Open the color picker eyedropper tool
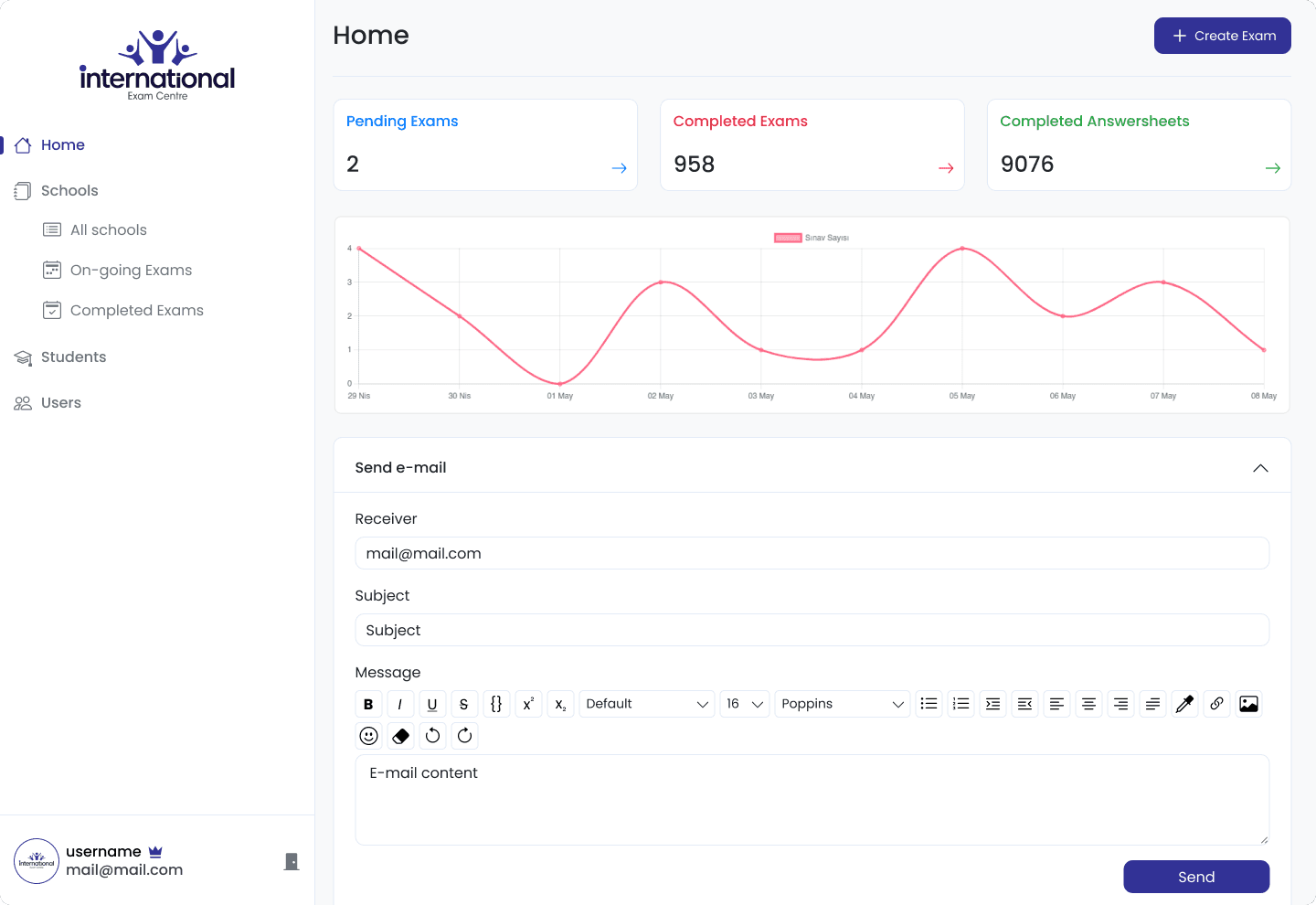1316x905 pixels. [x=1184, y=704]
